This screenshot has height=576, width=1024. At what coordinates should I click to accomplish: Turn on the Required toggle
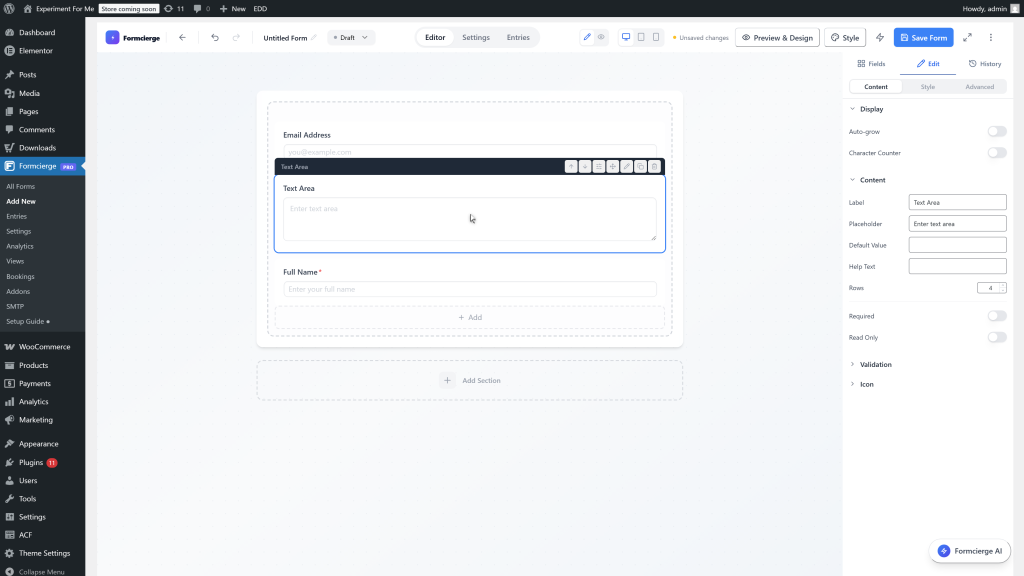[x=996, y=315]
